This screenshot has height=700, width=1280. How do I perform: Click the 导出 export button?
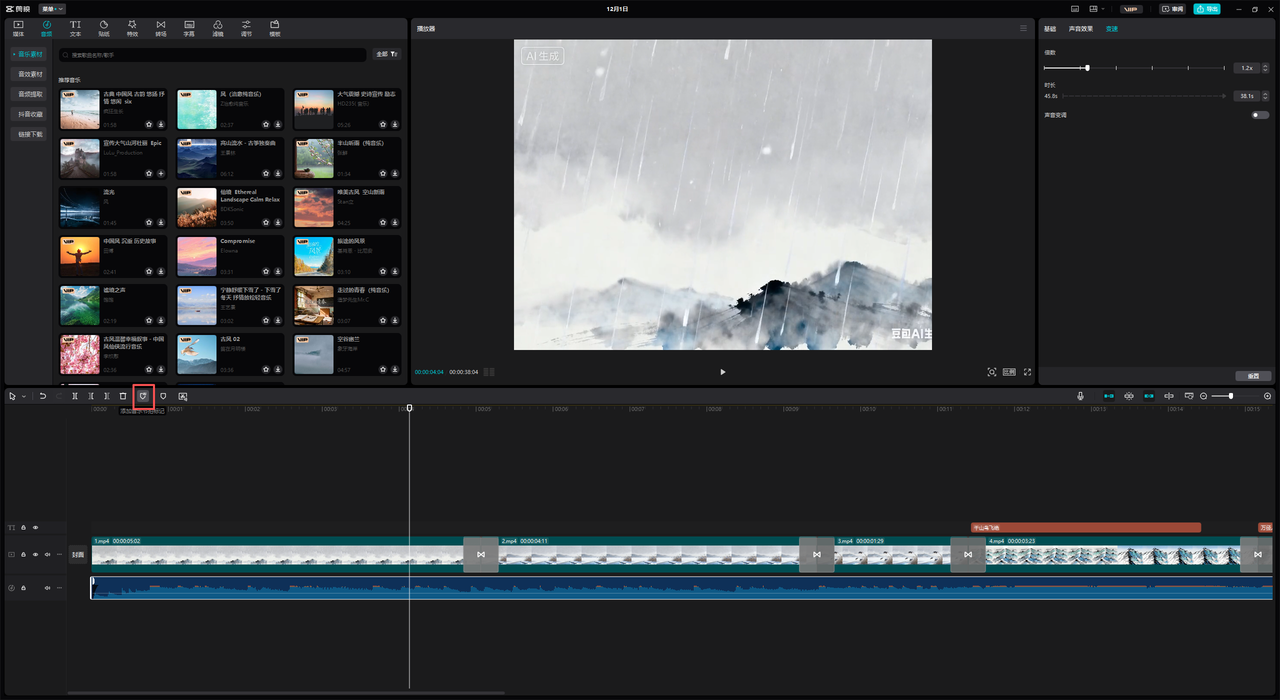pos(1207,9)
